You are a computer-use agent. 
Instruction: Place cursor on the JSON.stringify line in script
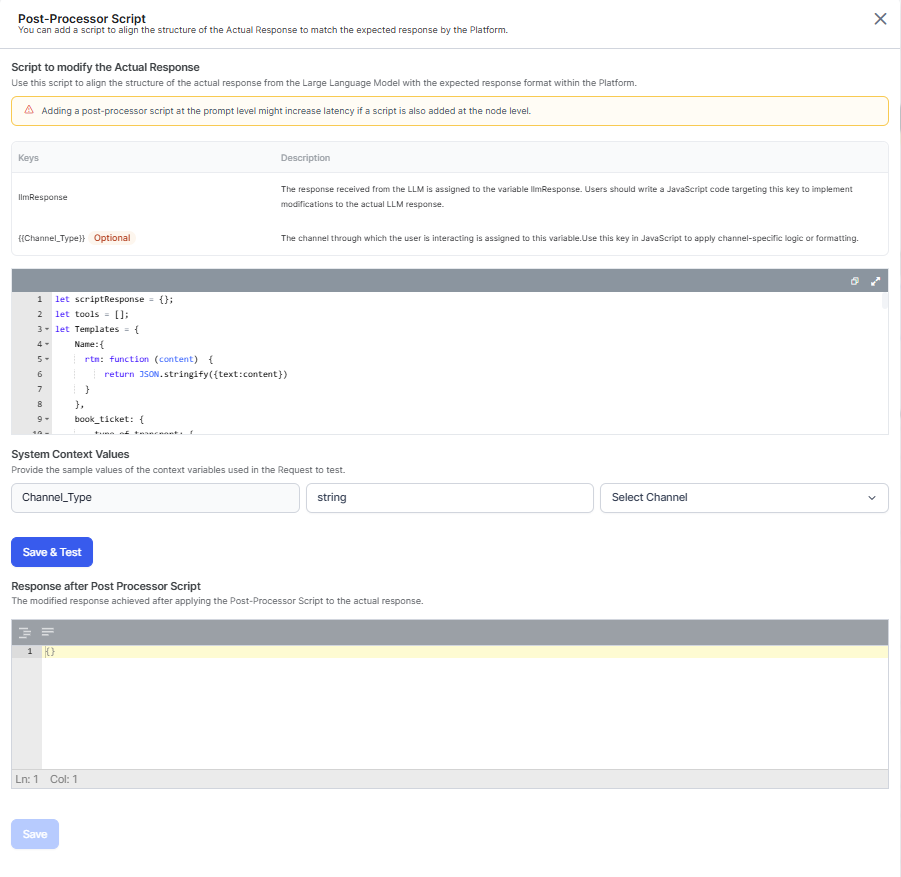click(x=195, y=374)
